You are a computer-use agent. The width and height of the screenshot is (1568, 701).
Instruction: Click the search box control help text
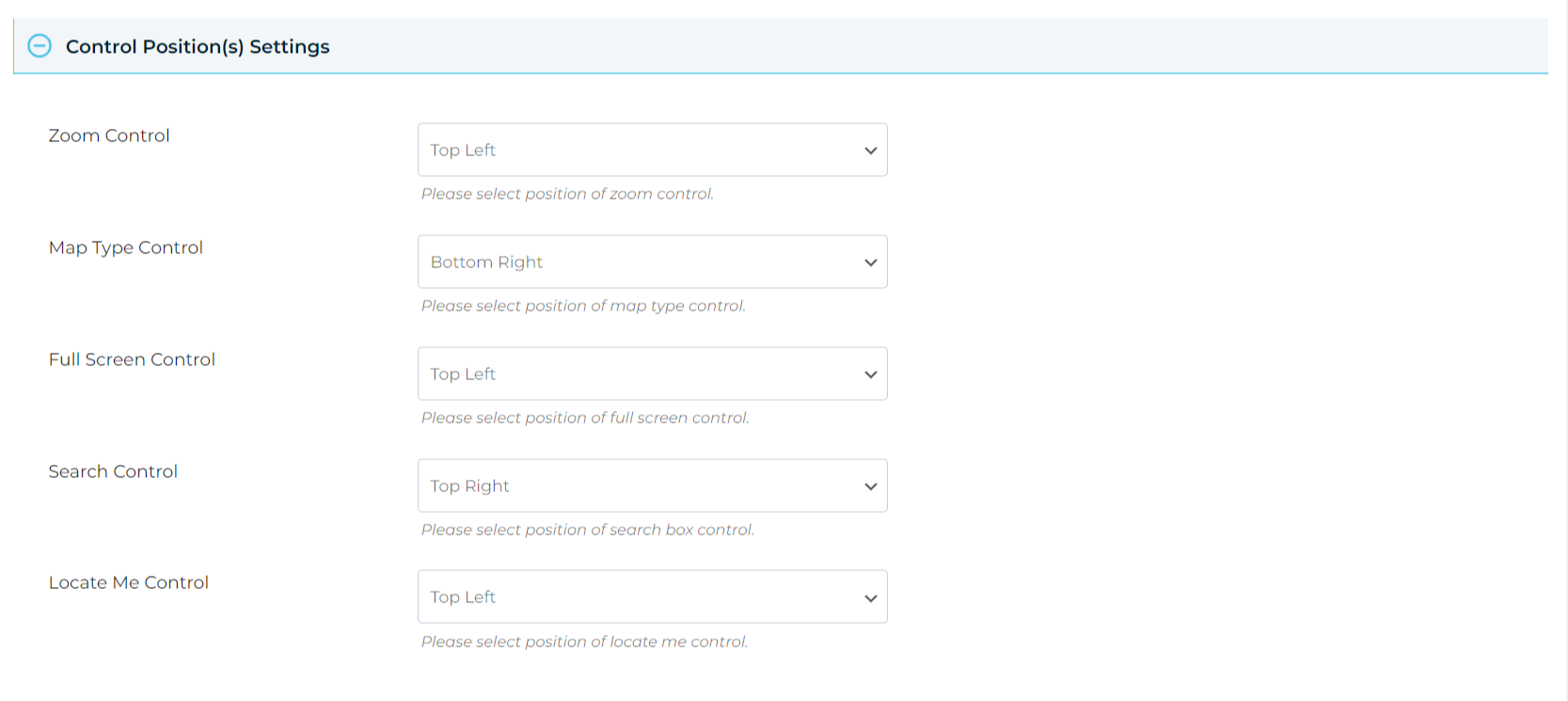(x=588, y=530)
